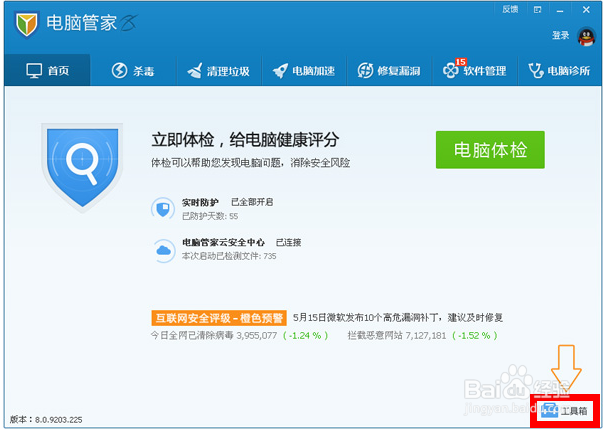Viewport: 606px width, 429px height.
Task: Open the 电脑诊所 PC clinic tab
Action: point(559,71)
